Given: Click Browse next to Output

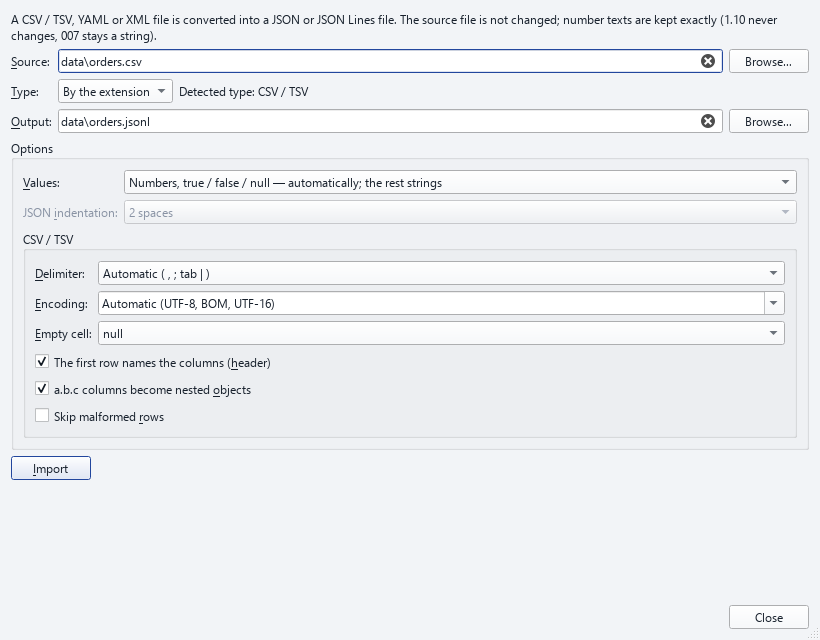Looking at the screenshot, I should 769,122.
